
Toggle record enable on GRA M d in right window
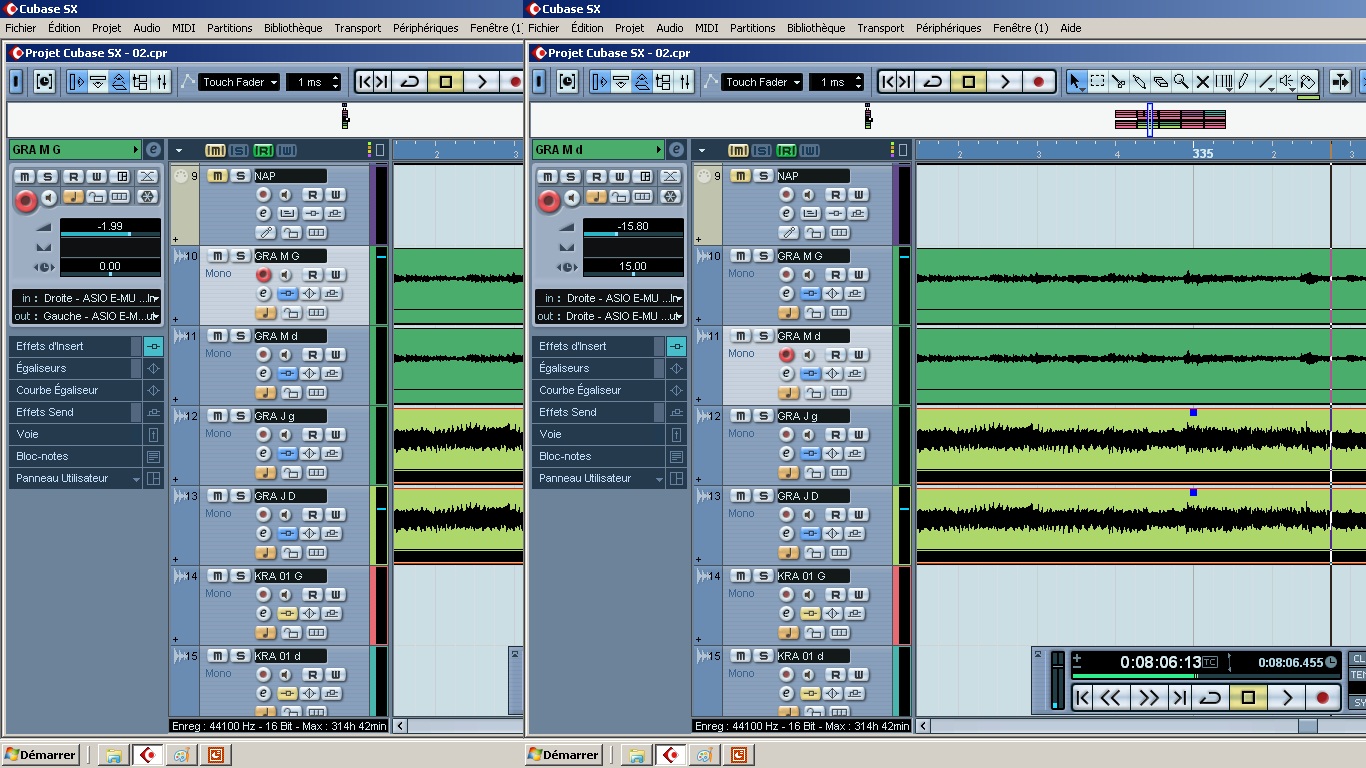pos(787,354)
